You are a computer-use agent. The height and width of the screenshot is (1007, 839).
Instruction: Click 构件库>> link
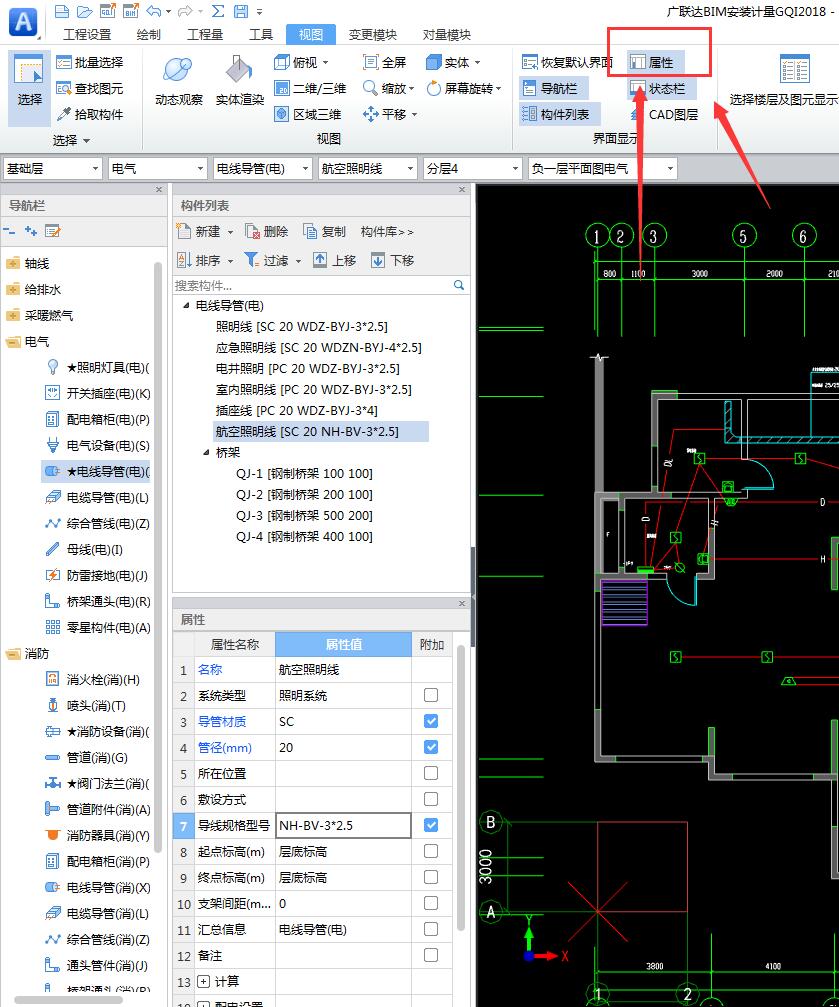pos(387,231)
